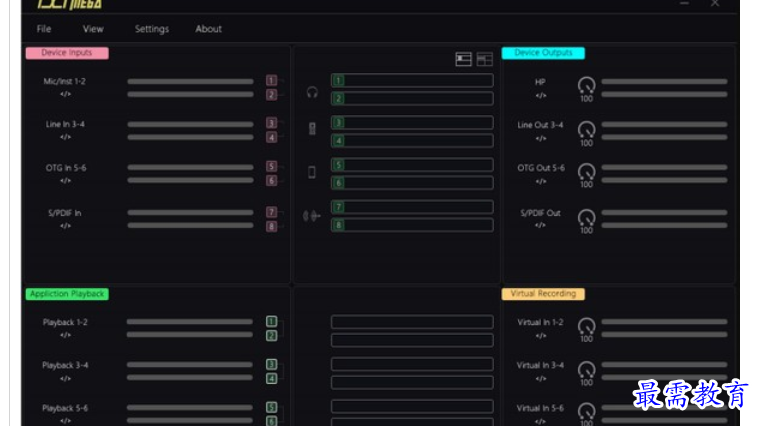Open routing slot for output channel 5

(412, 165)
